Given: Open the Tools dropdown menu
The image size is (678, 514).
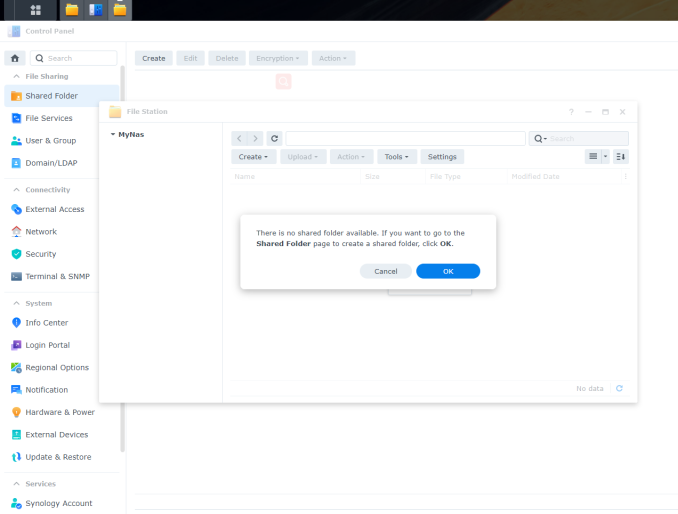Looking at the screenshot, I should coord(397,157).
